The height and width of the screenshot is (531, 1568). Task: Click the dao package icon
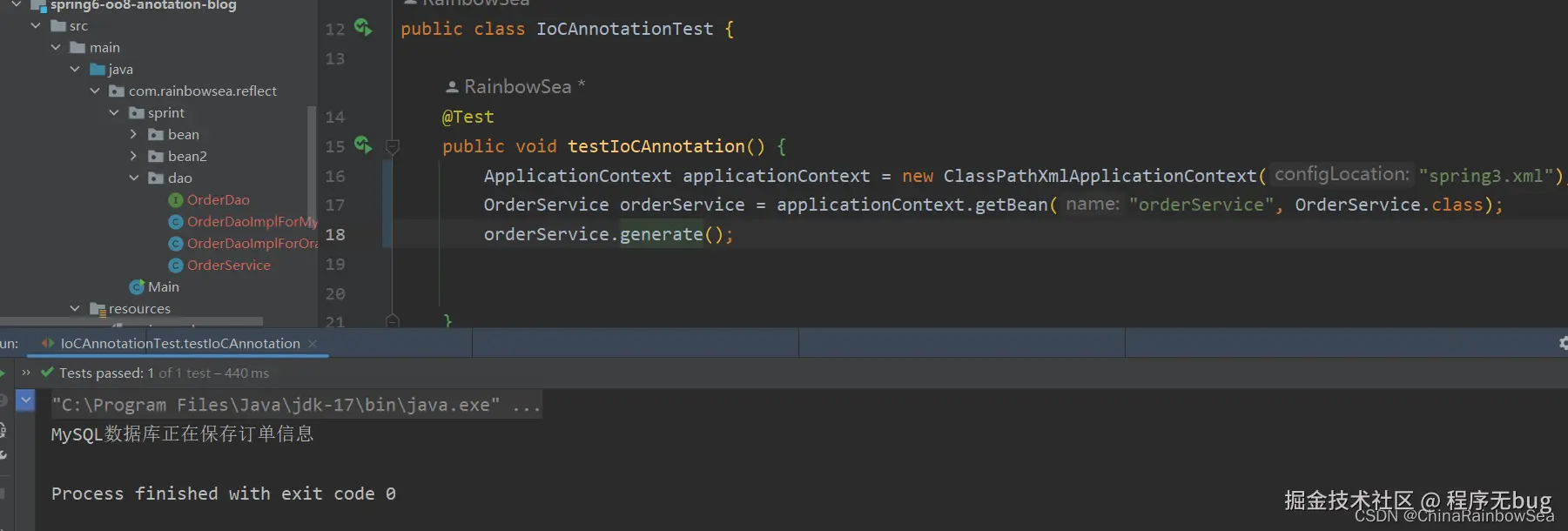click(156, 178)
